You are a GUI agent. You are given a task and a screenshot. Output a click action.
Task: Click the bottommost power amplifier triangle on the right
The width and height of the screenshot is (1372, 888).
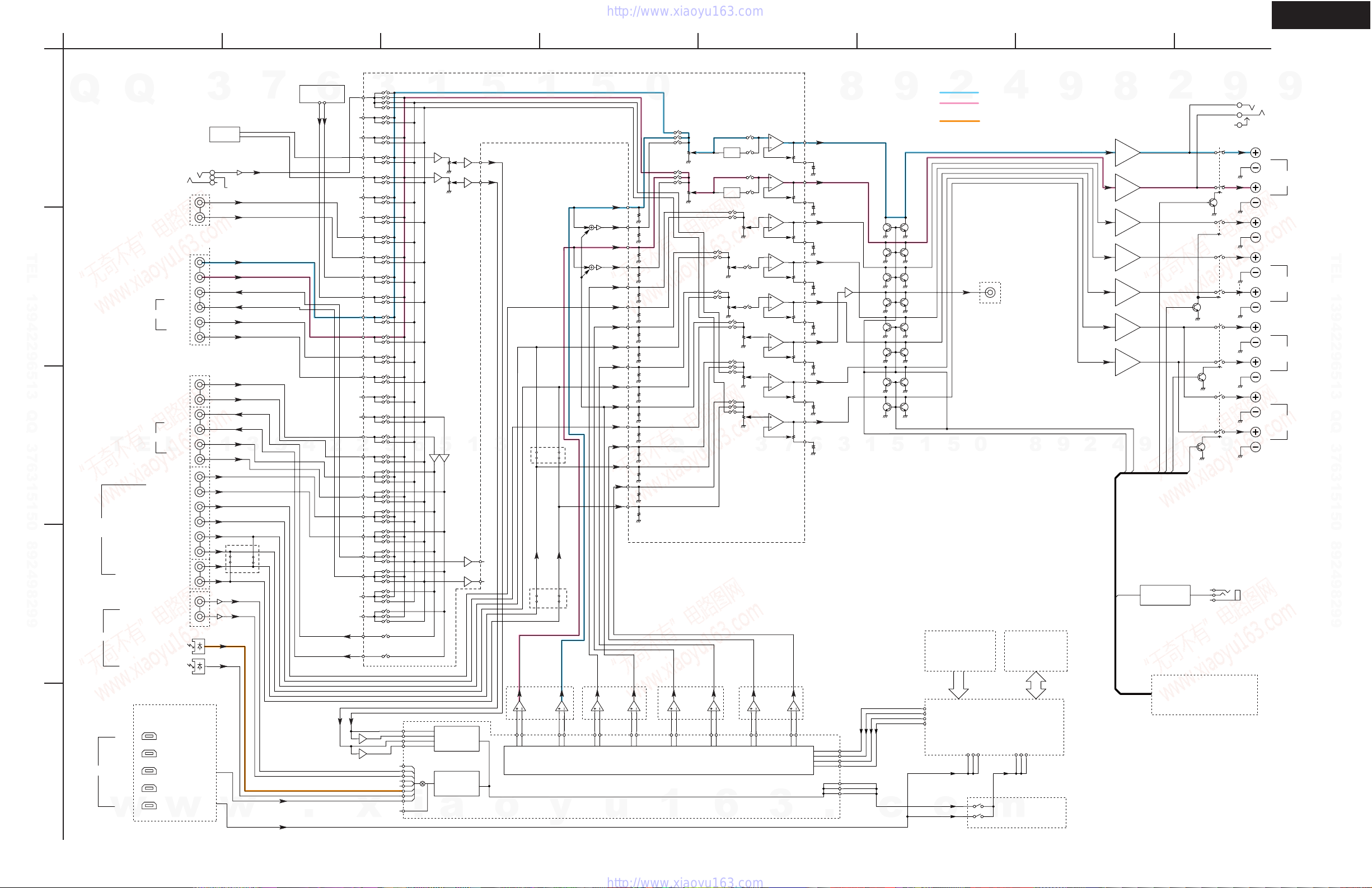(1127, 362)
